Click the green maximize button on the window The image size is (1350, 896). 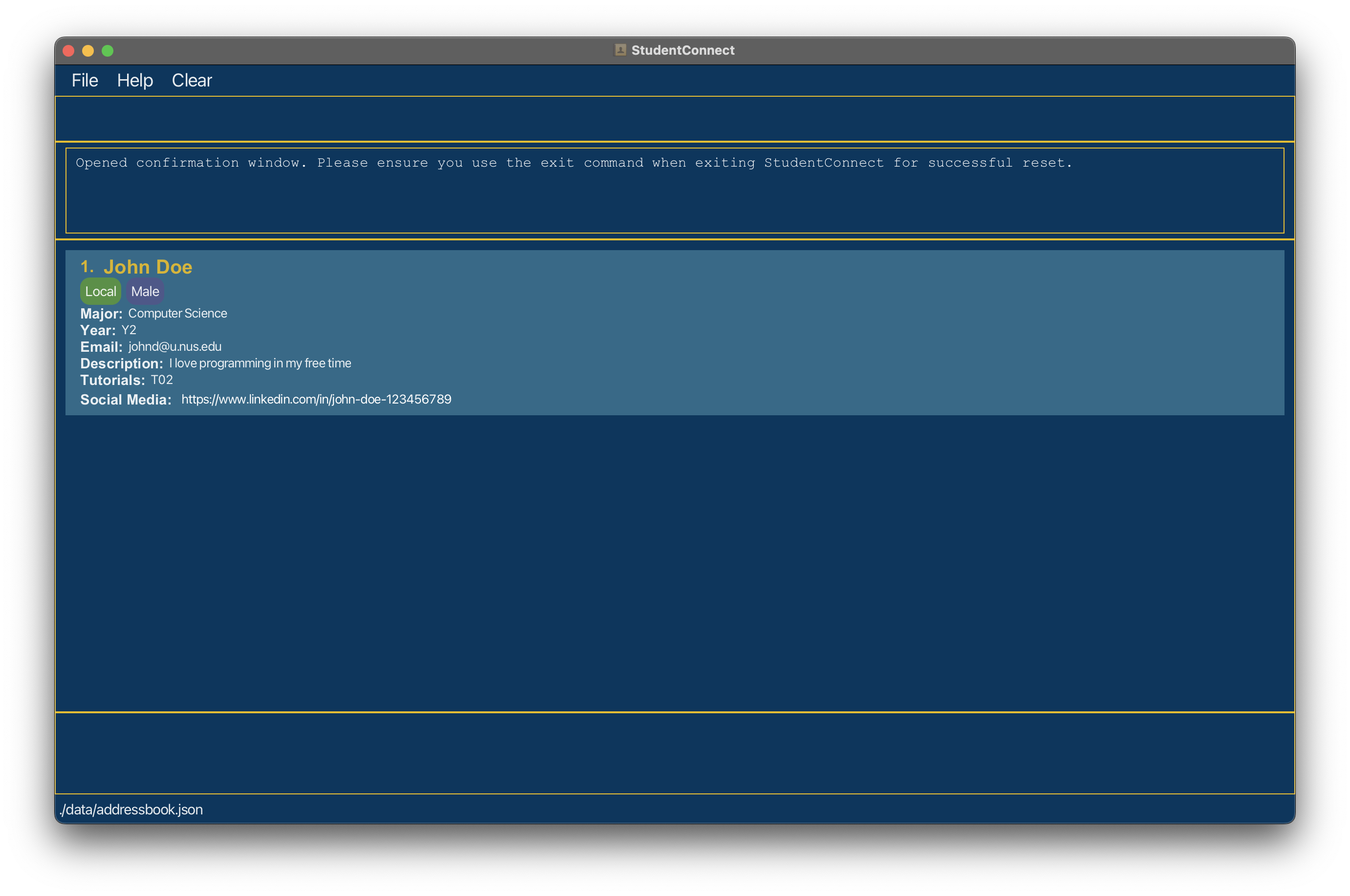tap(108, 51)
